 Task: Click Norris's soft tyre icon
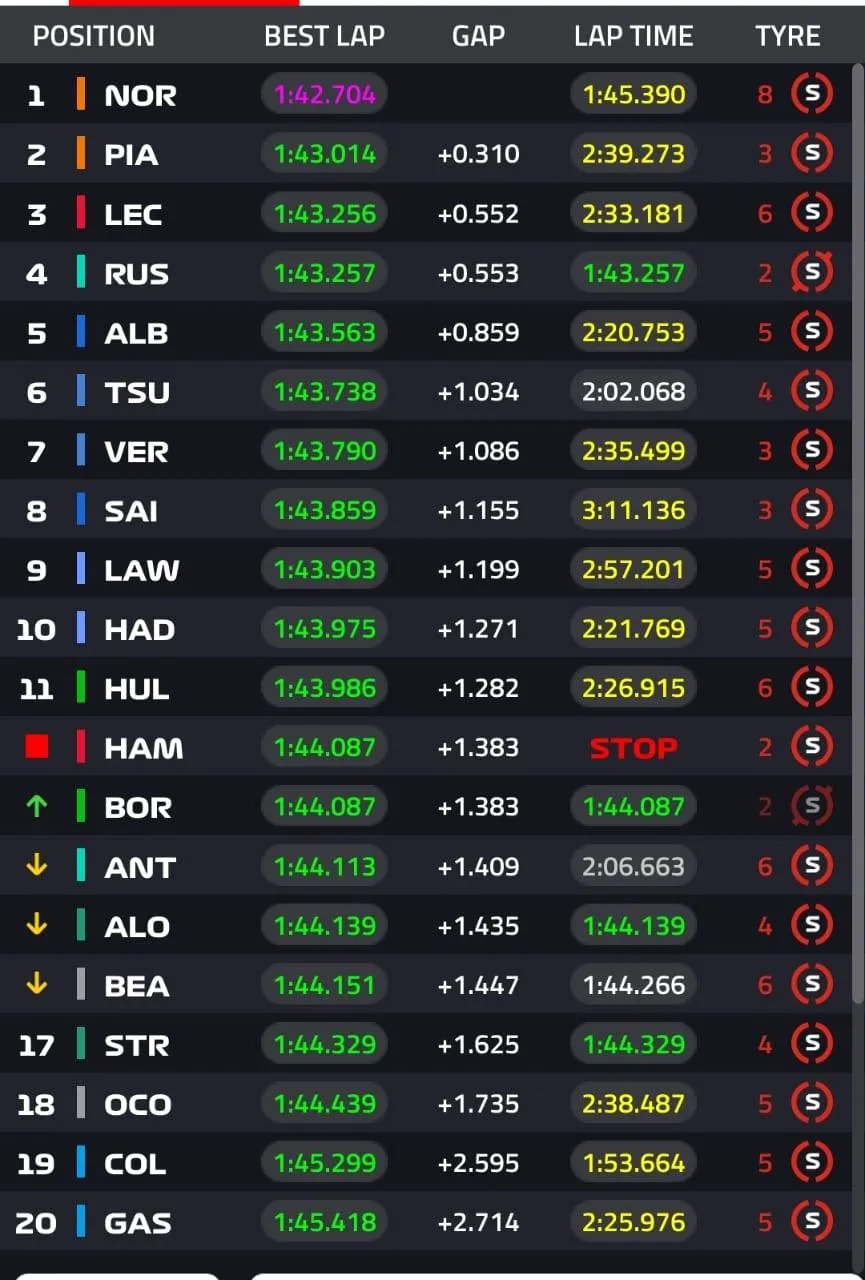coord(811,95)
